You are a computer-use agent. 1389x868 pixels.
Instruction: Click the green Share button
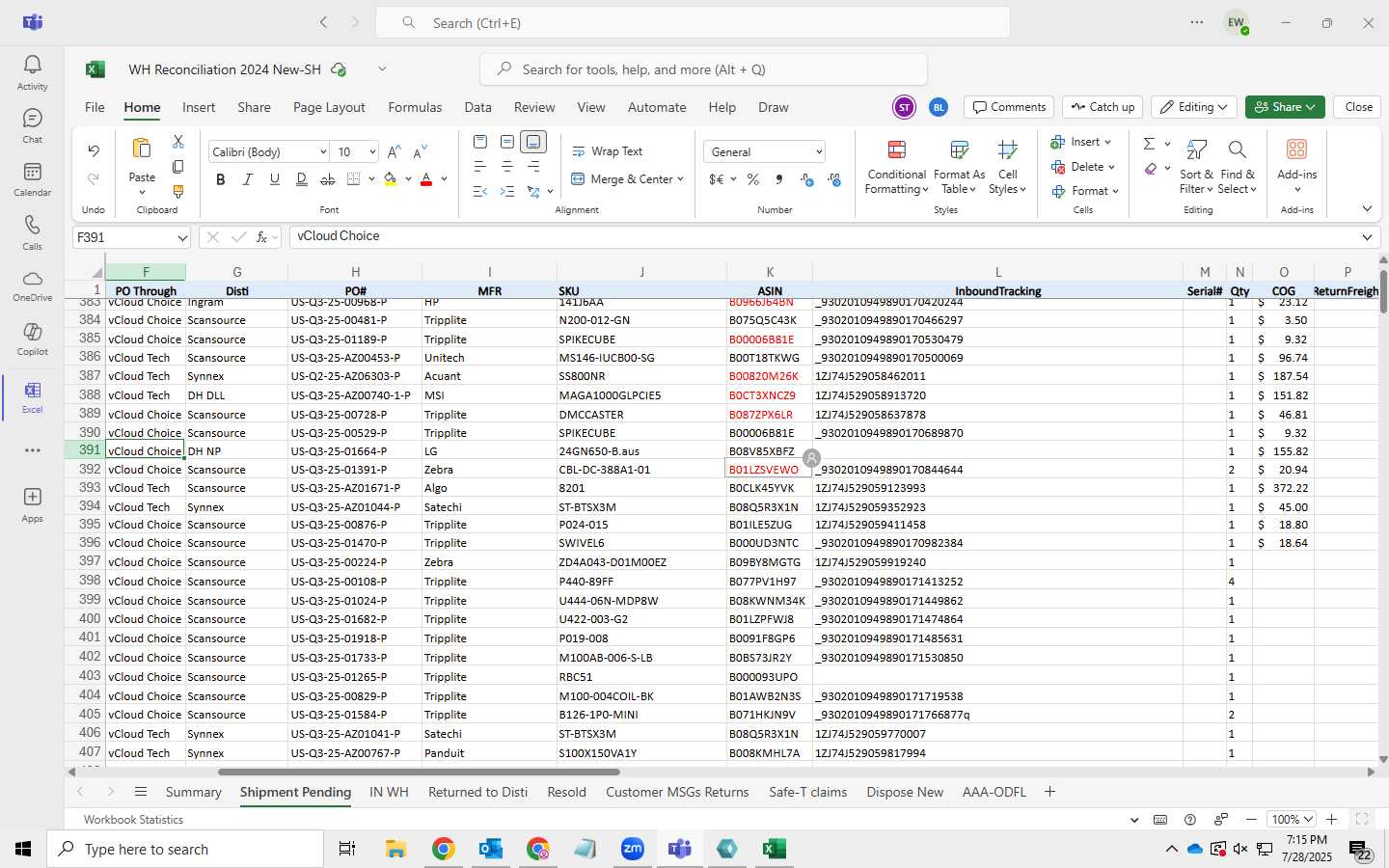pos(1285,107)
